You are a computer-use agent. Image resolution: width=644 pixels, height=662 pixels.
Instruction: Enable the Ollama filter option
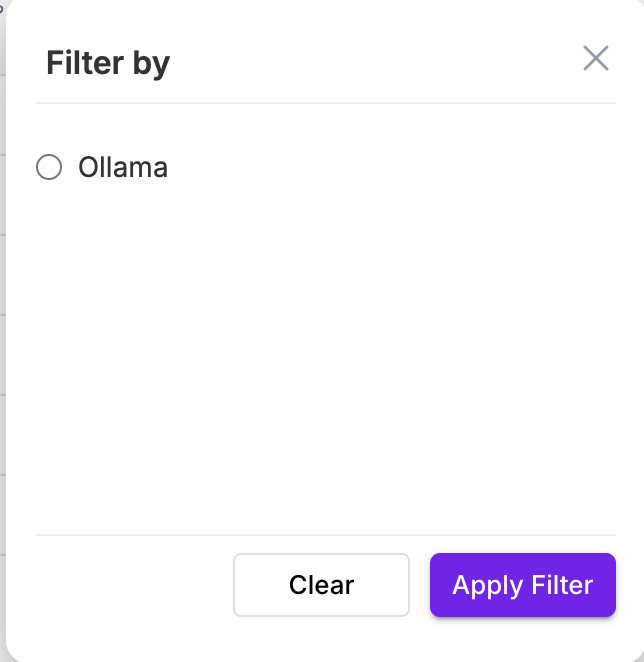click(49, 167)
